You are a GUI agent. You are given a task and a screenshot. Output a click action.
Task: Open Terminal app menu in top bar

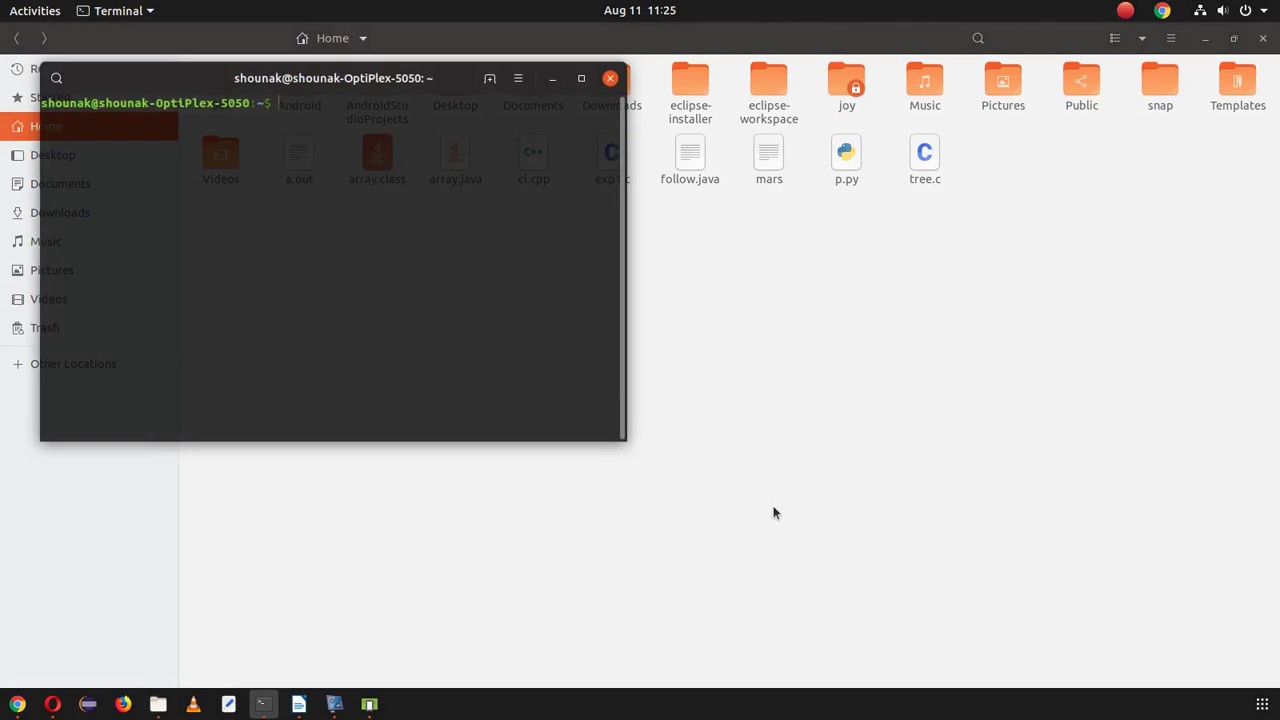pyautogui.click(x=116, y=10)
